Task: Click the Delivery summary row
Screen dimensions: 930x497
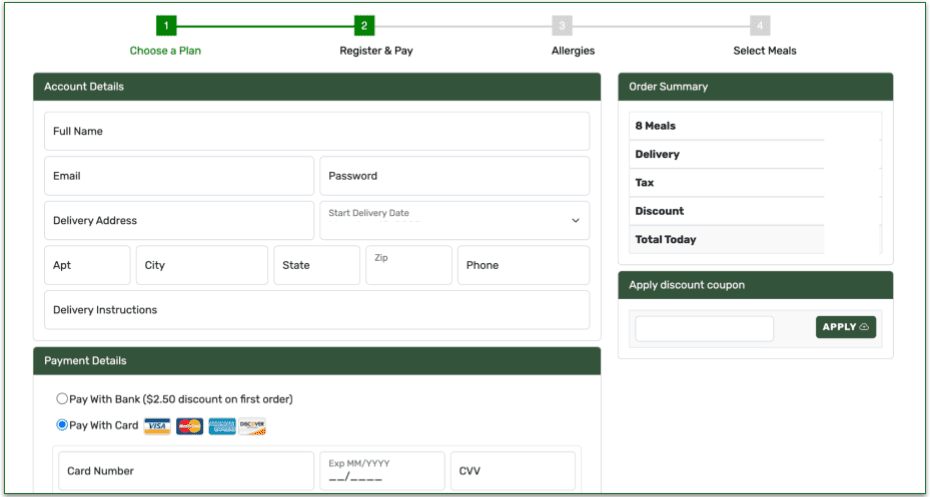Action: (x=756, y=154)
